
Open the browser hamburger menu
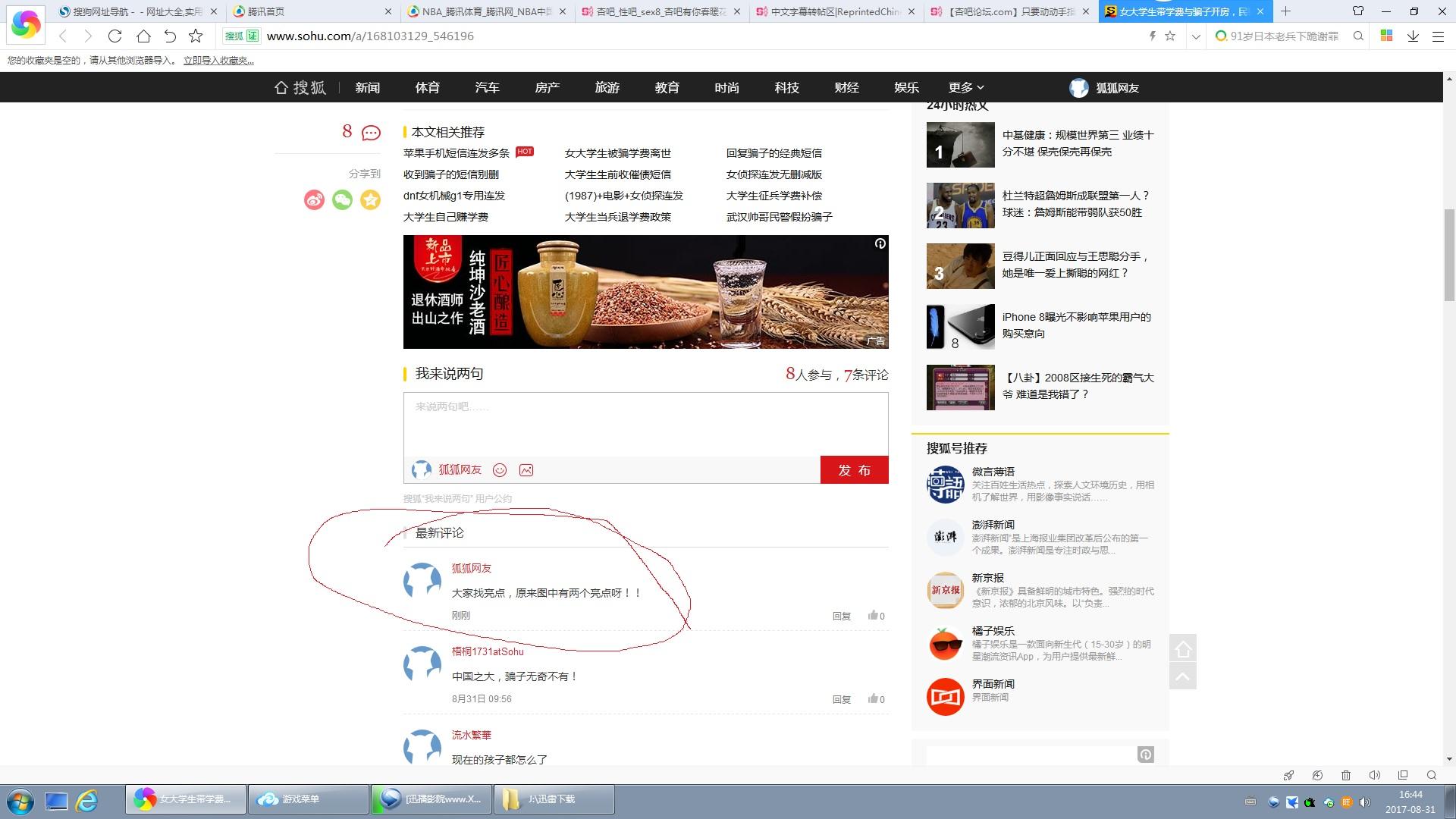[1439, 36]
